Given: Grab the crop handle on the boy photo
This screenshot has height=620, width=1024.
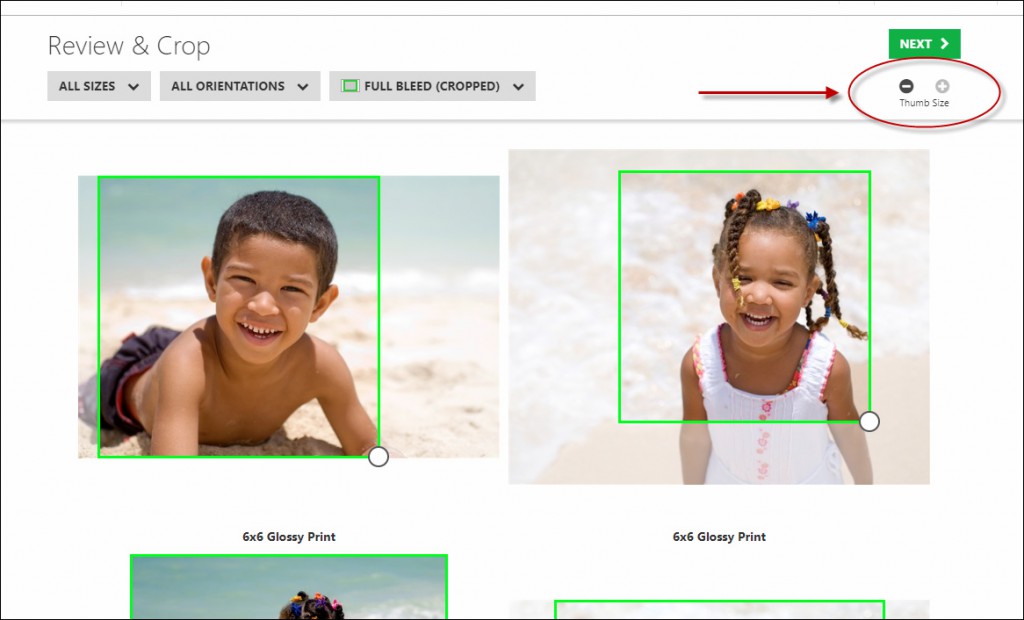Looking at the screenshot, I should [x=378, y=457].
